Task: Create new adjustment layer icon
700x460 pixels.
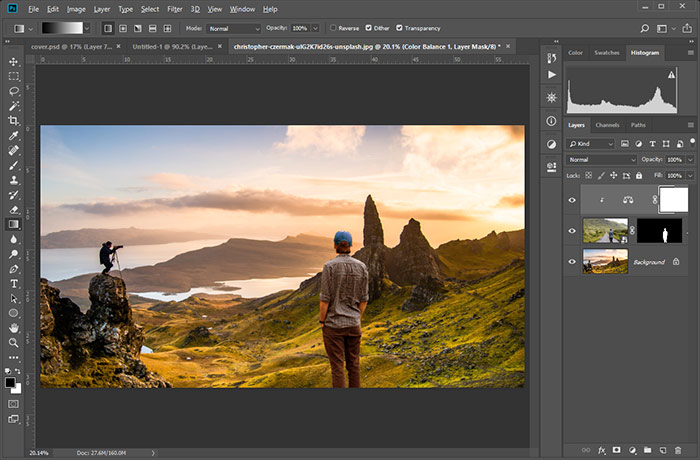Action: tap(632, 450)
